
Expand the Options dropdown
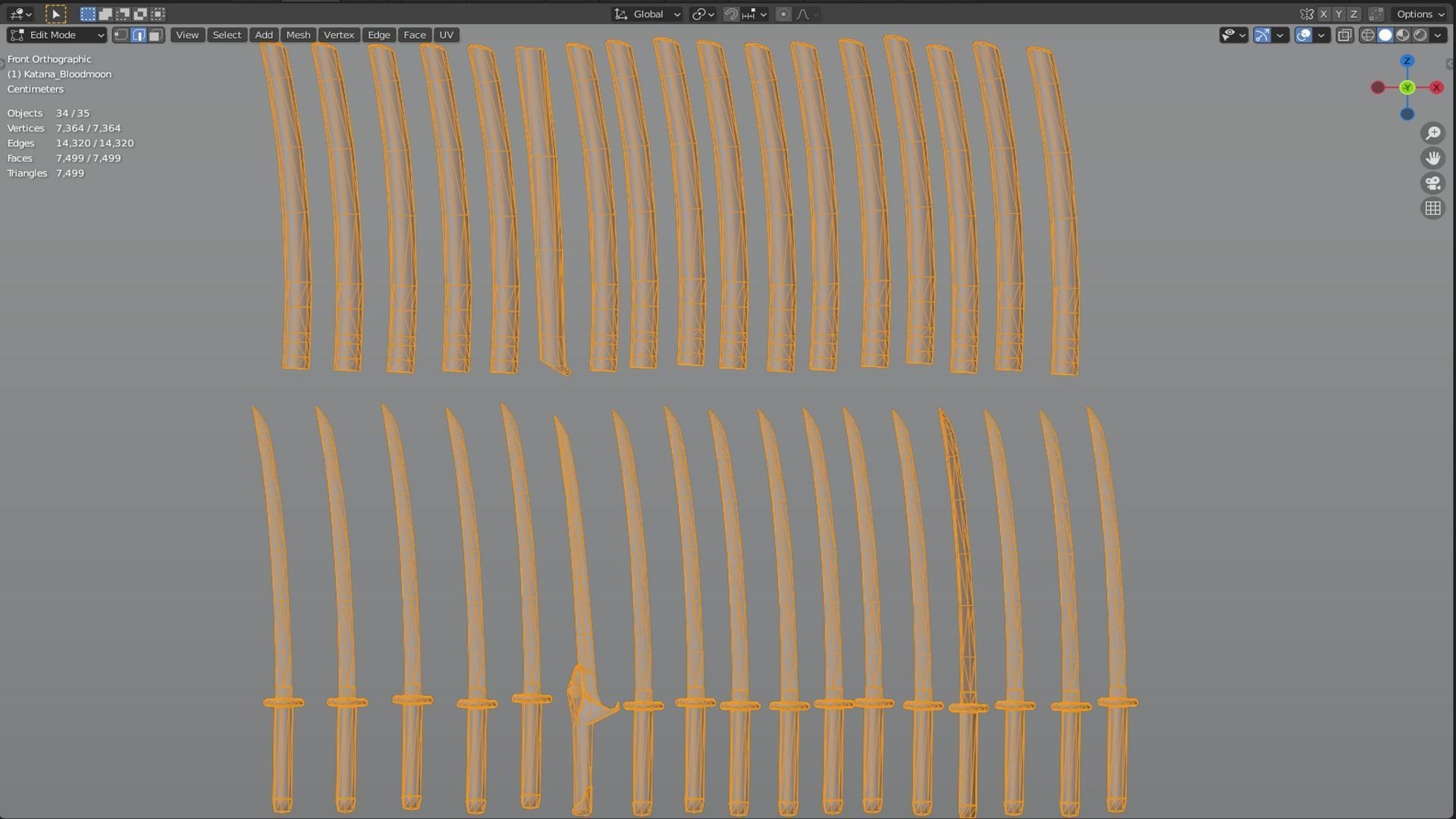click(1420, 14)
